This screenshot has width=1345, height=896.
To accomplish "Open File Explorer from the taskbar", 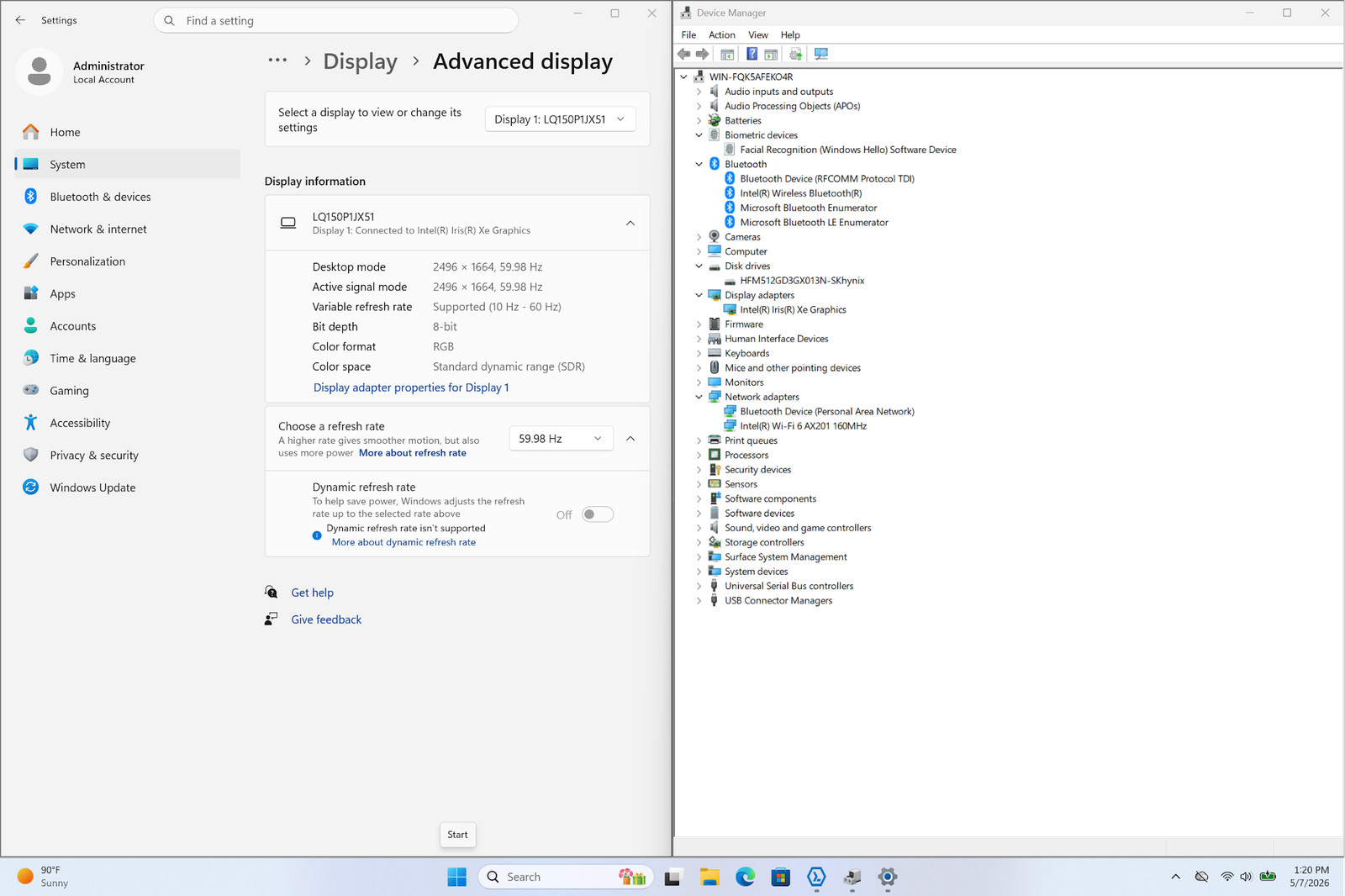I will coord(709,877).
